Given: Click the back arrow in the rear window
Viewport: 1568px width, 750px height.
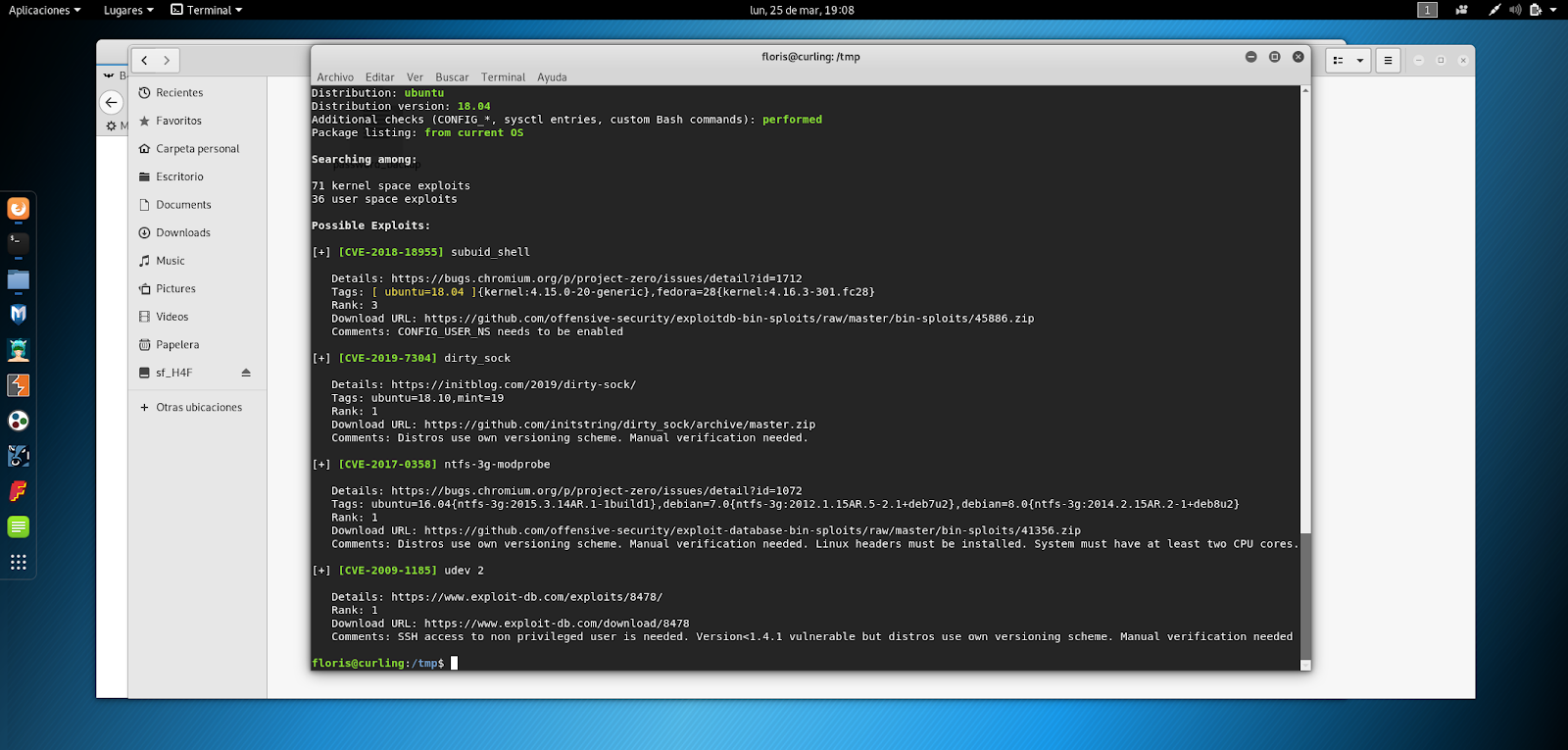Looking at the screenshot, I should click(x=112, y=102).
